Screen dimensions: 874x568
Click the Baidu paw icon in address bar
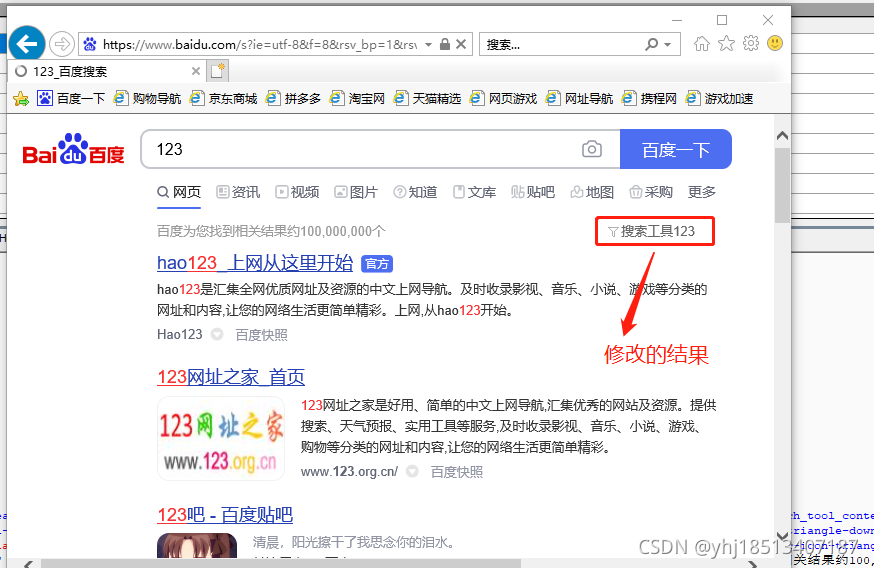pyautogui.click(x=90, y=44)
